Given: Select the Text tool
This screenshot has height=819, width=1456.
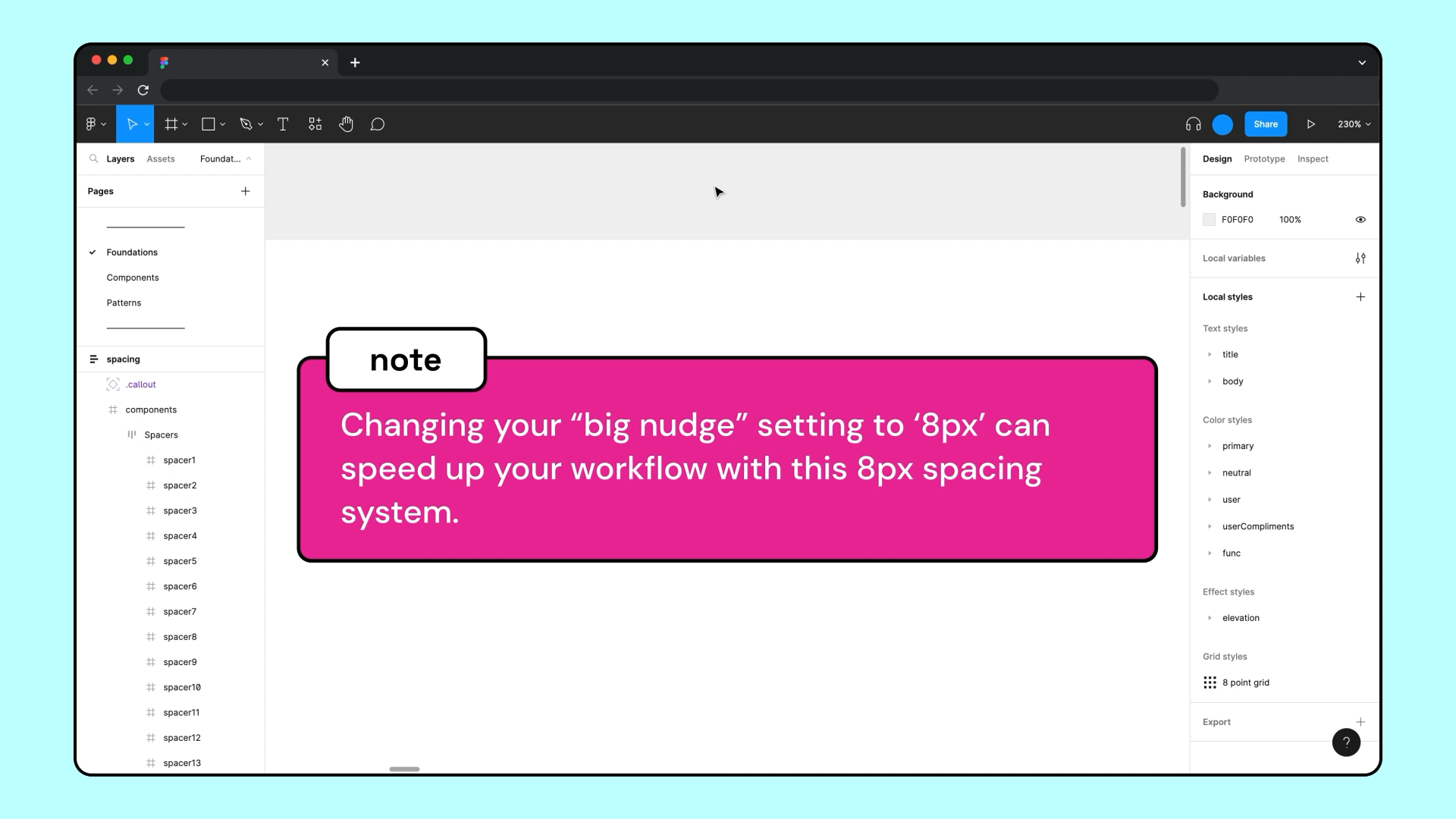Looking at the screenshot, I should (x=283, y=124).
